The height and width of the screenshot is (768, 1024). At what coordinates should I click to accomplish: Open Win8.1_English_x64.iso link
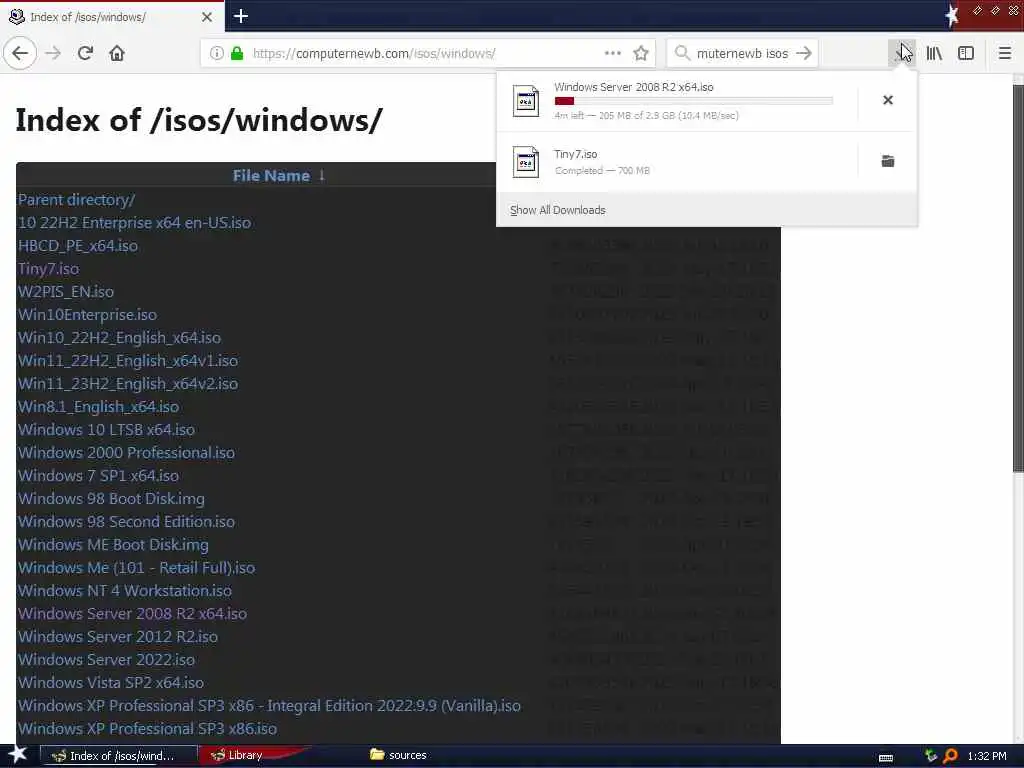99,407
